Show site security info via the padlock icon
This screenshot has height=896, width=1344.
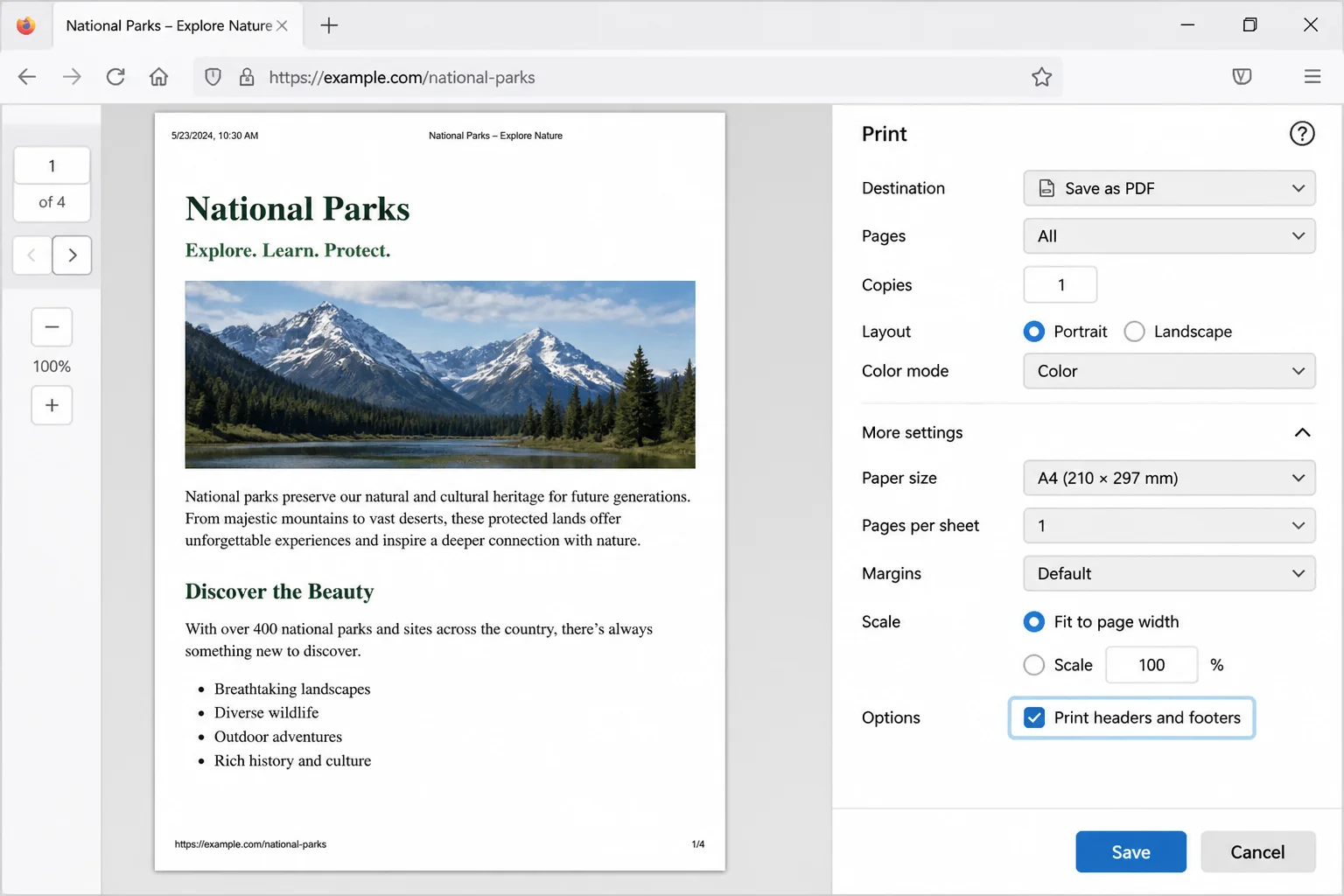coord(247,77)
